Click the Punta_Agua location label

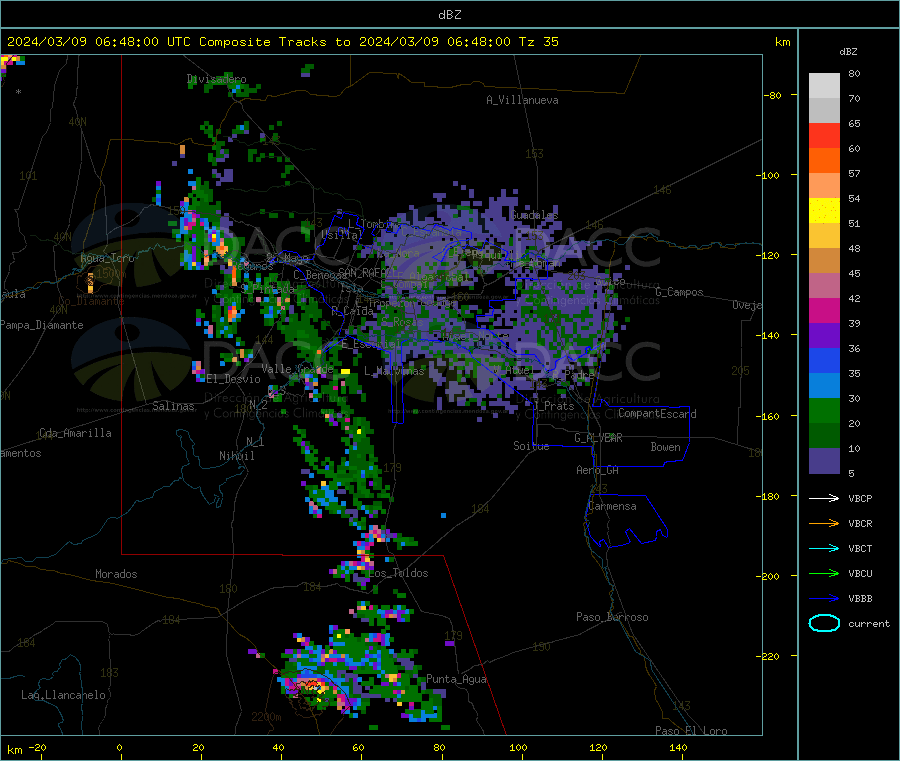coord(456,680)
